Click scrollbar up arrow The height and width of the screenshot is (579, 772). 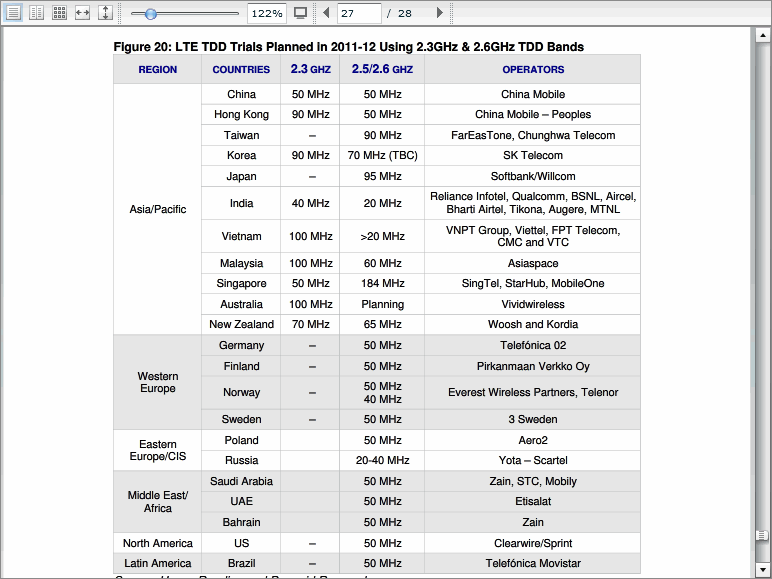click(x=762, y=35)
